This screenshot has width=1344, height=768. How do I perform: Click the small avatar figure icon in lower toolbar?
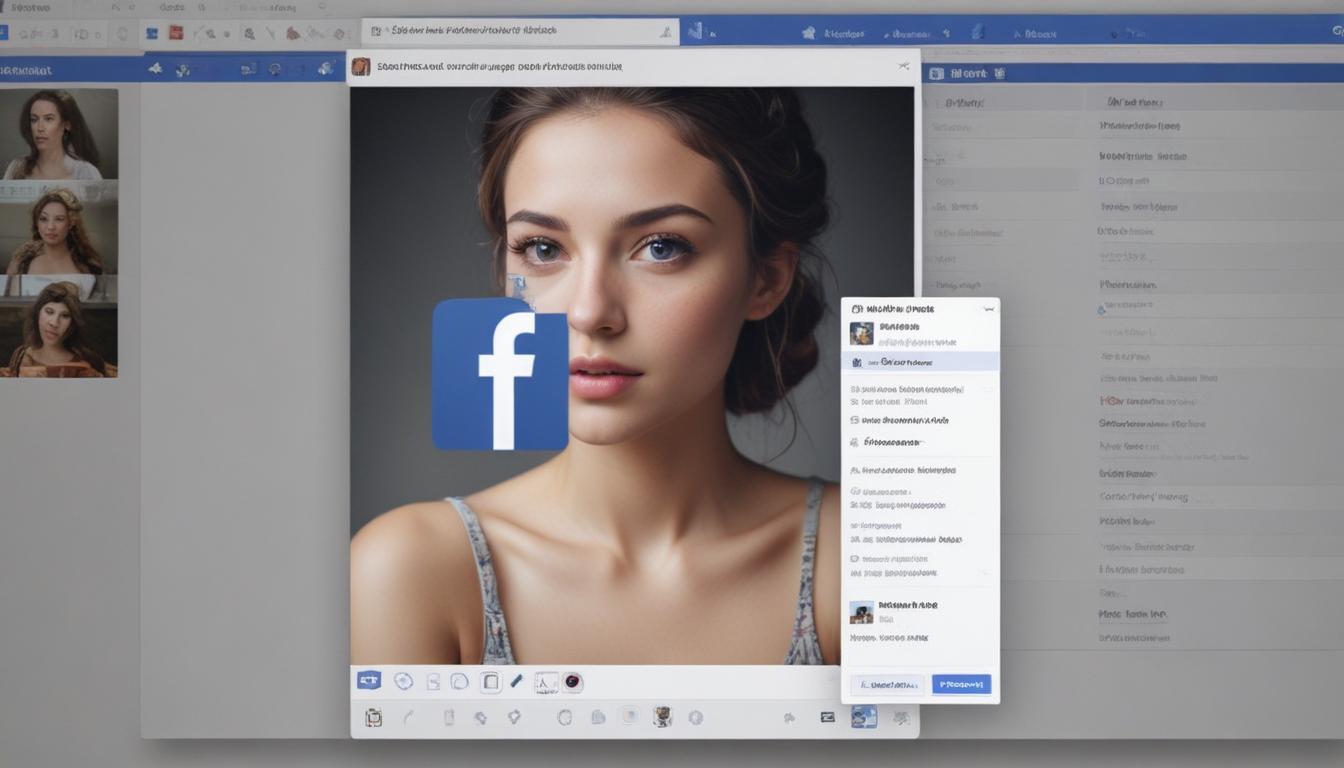click(x=662, y=716)
